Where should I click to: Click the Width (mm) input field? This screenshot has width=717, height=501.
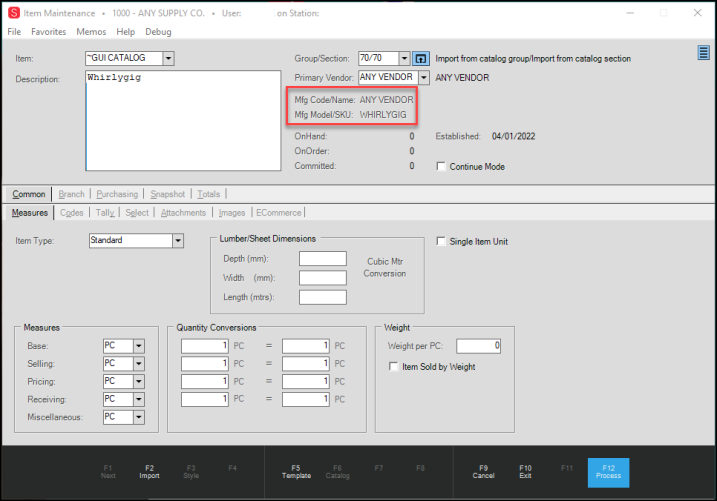(323, 278)
